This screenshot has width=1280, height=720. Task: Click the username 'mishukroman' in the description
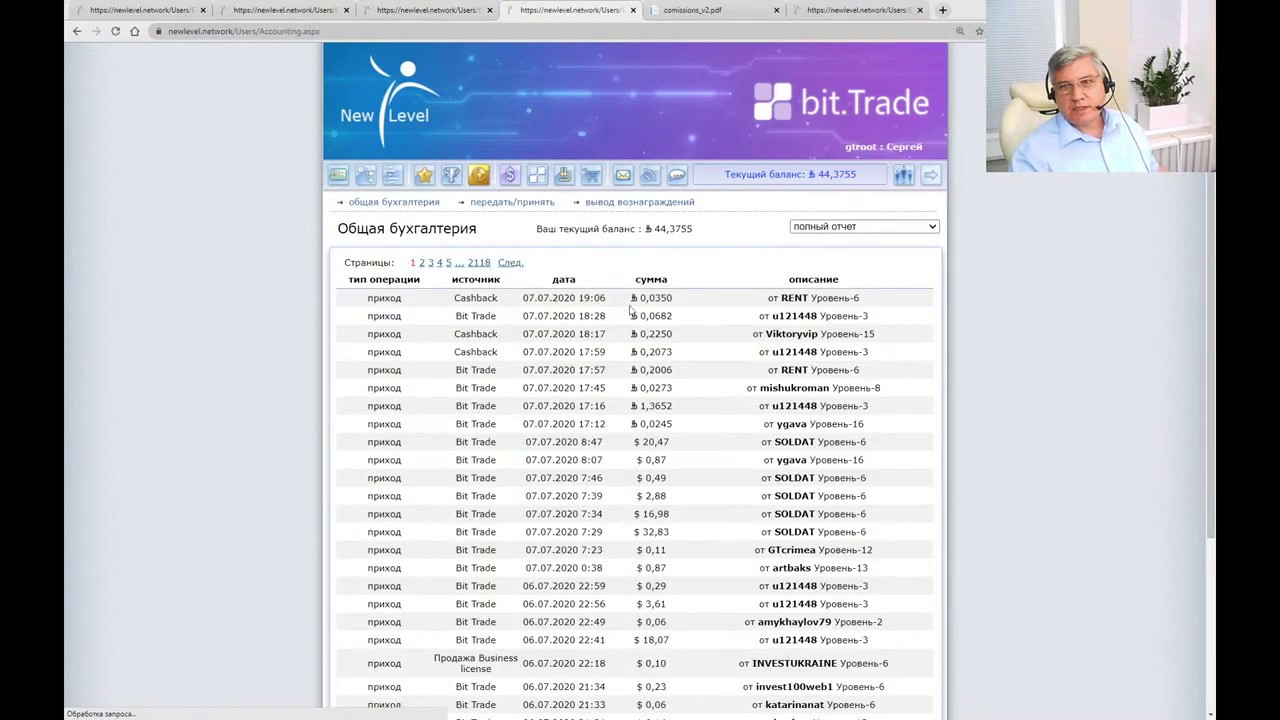tap(795, 388)
